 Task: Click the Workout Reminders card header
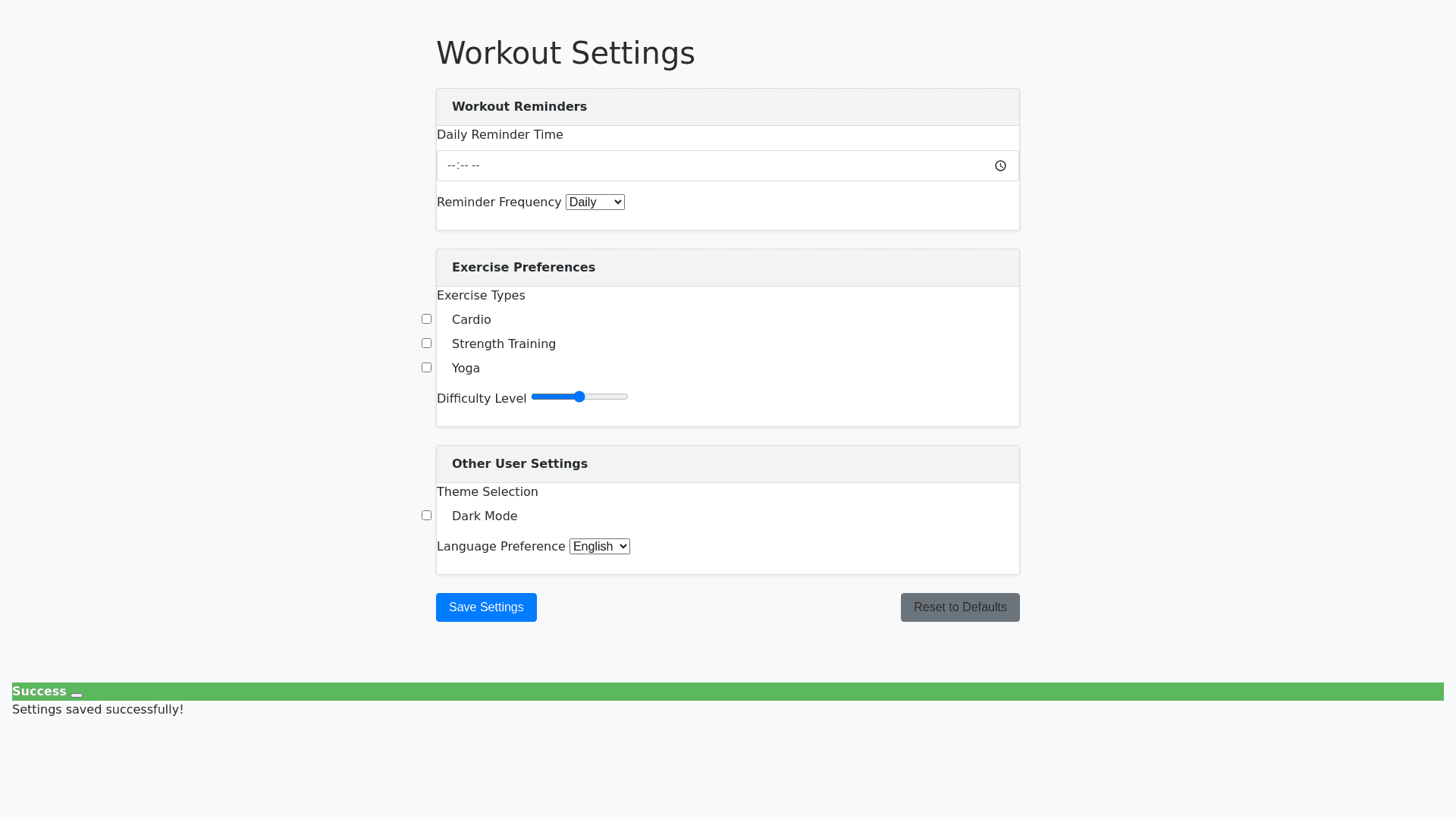519,107
